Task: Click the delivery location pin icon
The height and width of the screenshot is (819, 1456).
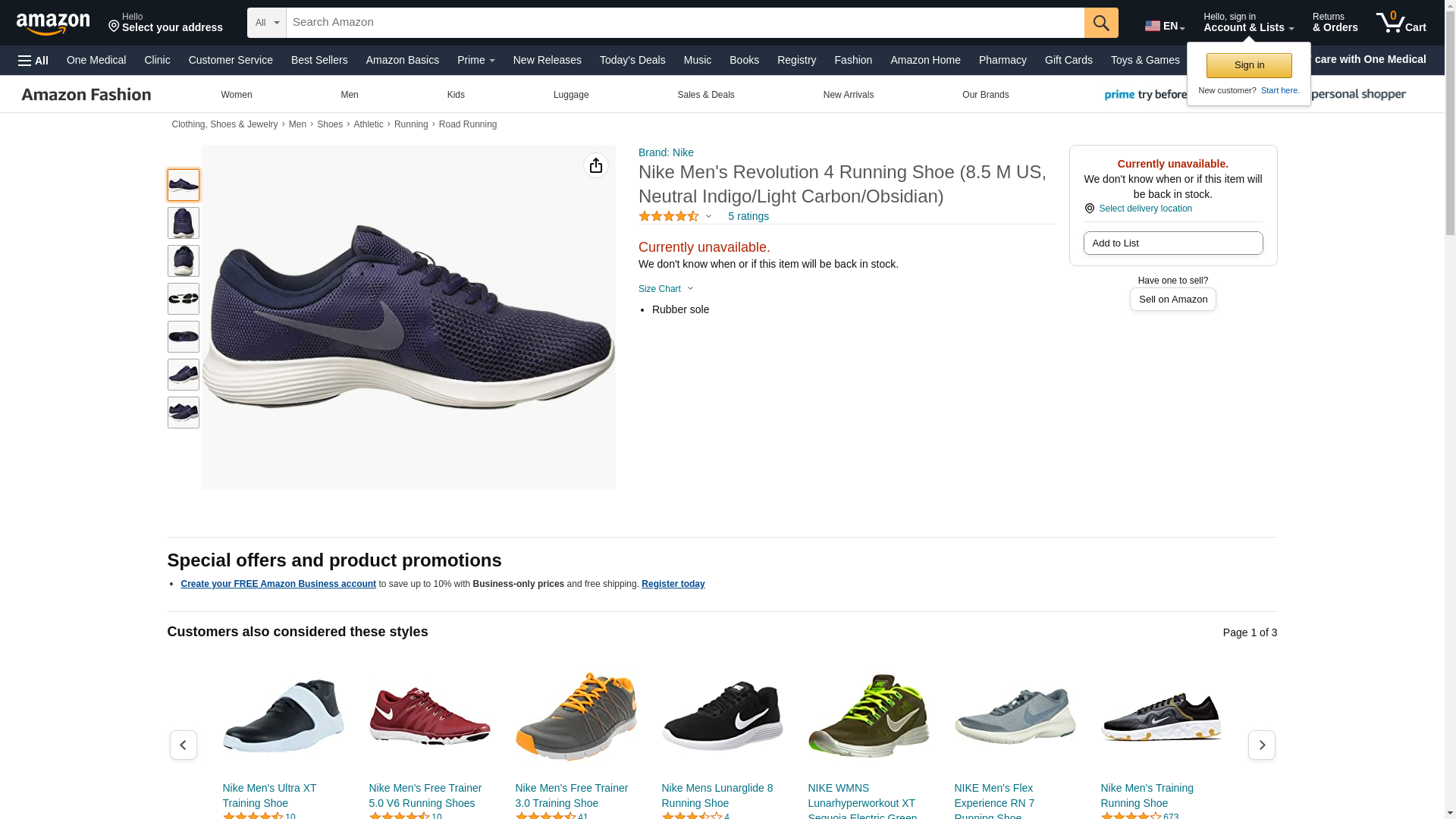Action: [x=1089, y=209]
